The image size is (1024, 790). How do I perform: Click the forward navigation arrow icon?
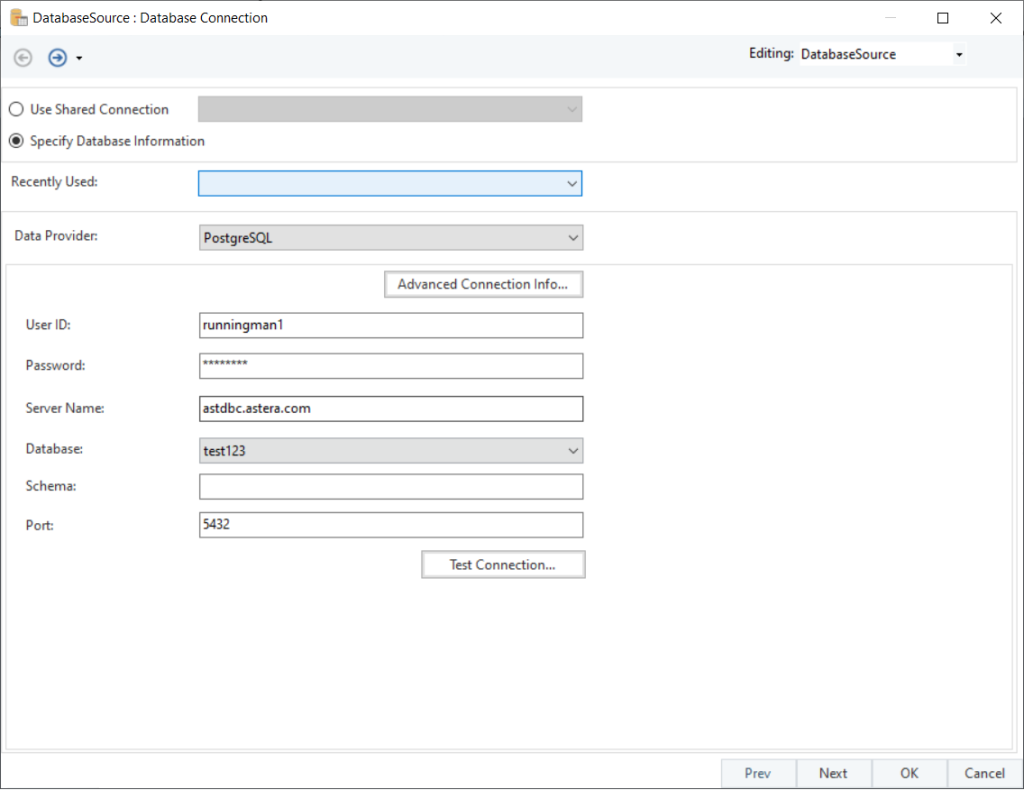click(x=56, y=57)
